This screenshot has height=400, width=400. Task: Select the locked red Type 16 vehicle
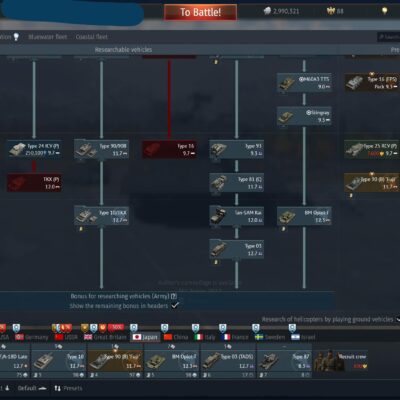169,149
